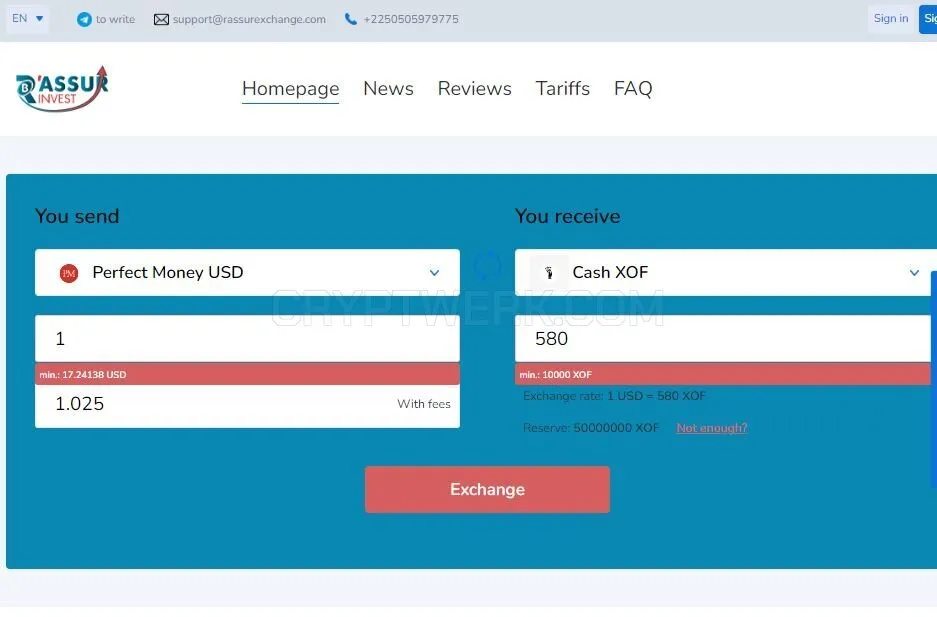Click support@rassurexchange.com email link
This screenshot has width=937, height=617.
[x=249, y=19]
